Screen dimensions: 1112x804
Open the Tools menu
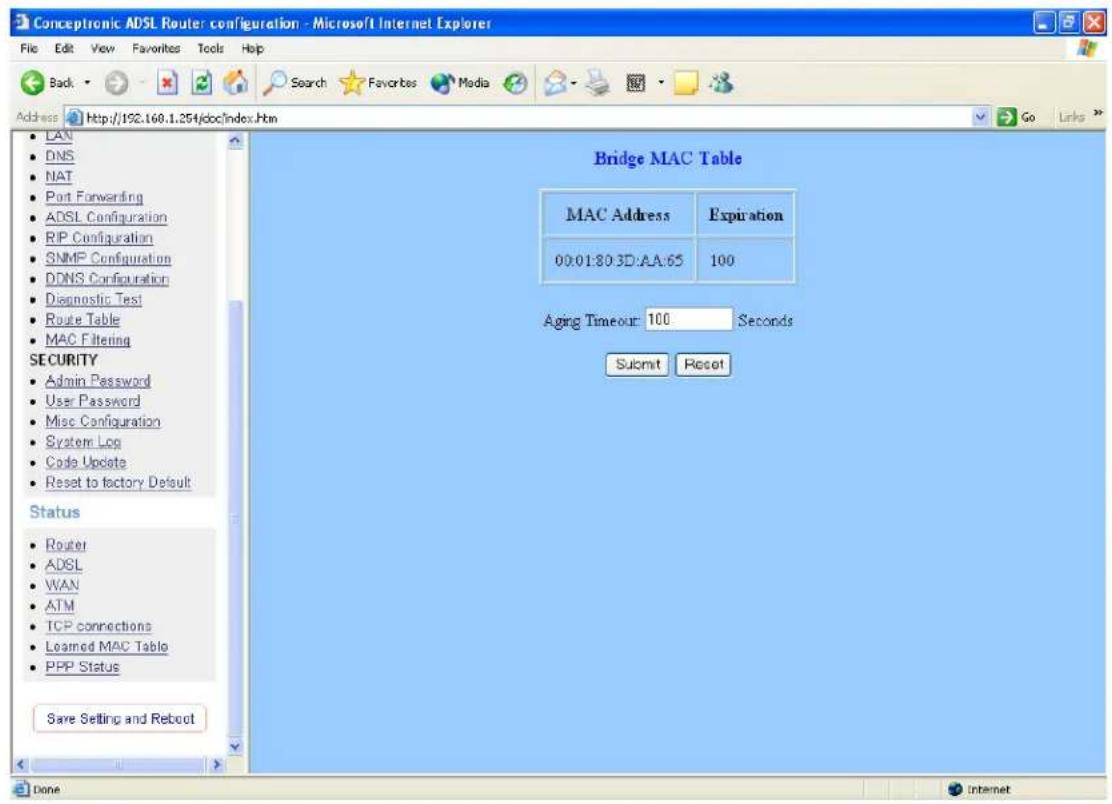211,48
